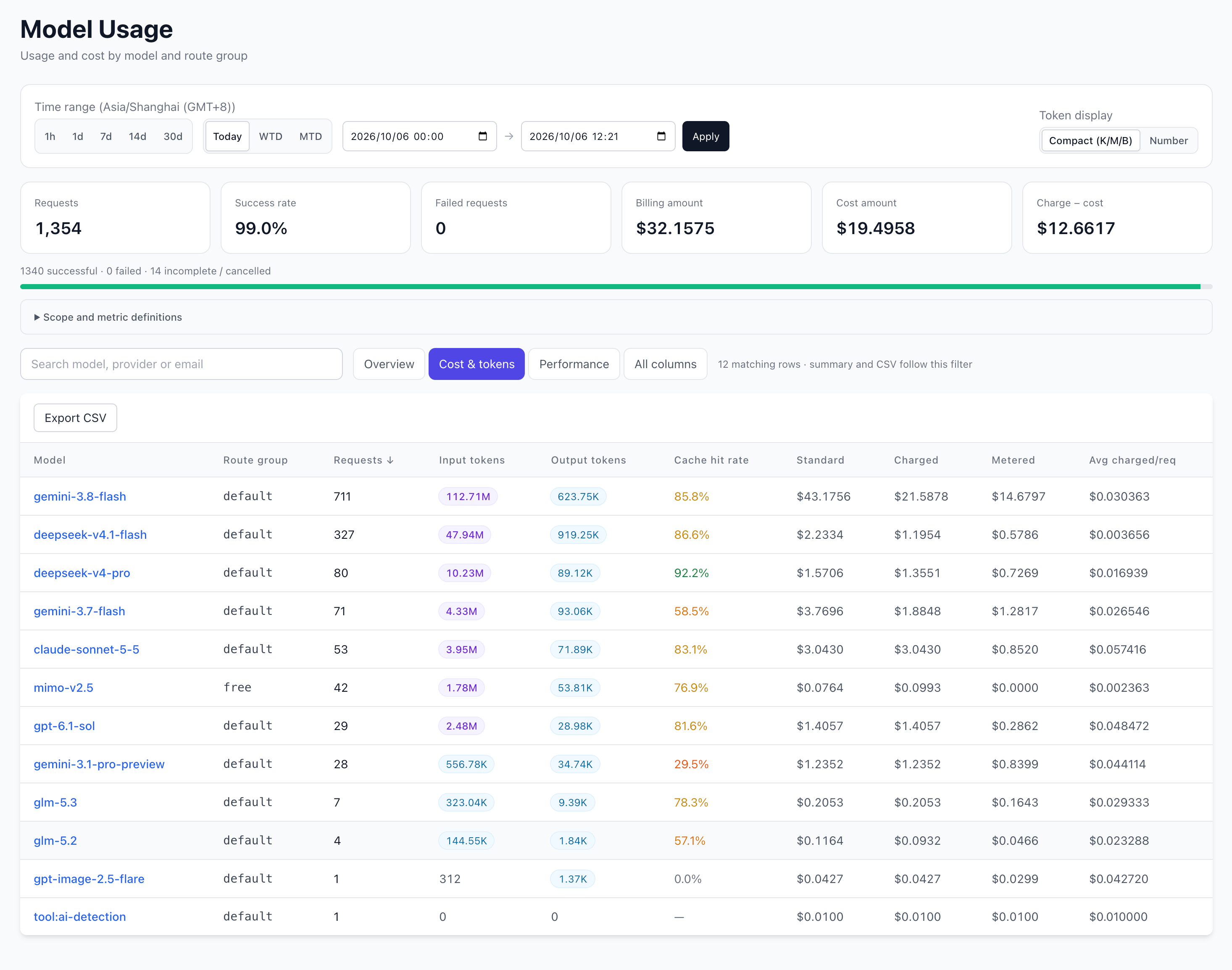Click the Input tokens column header
1232x970 pixels.
pyautogui.click(x=472, y=461)
